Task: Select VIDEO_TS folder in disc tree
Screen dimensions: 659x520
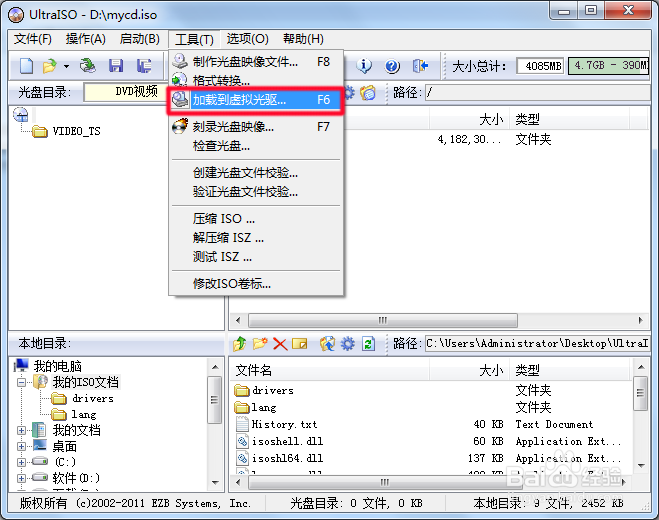Action: [x=76, y=132]
